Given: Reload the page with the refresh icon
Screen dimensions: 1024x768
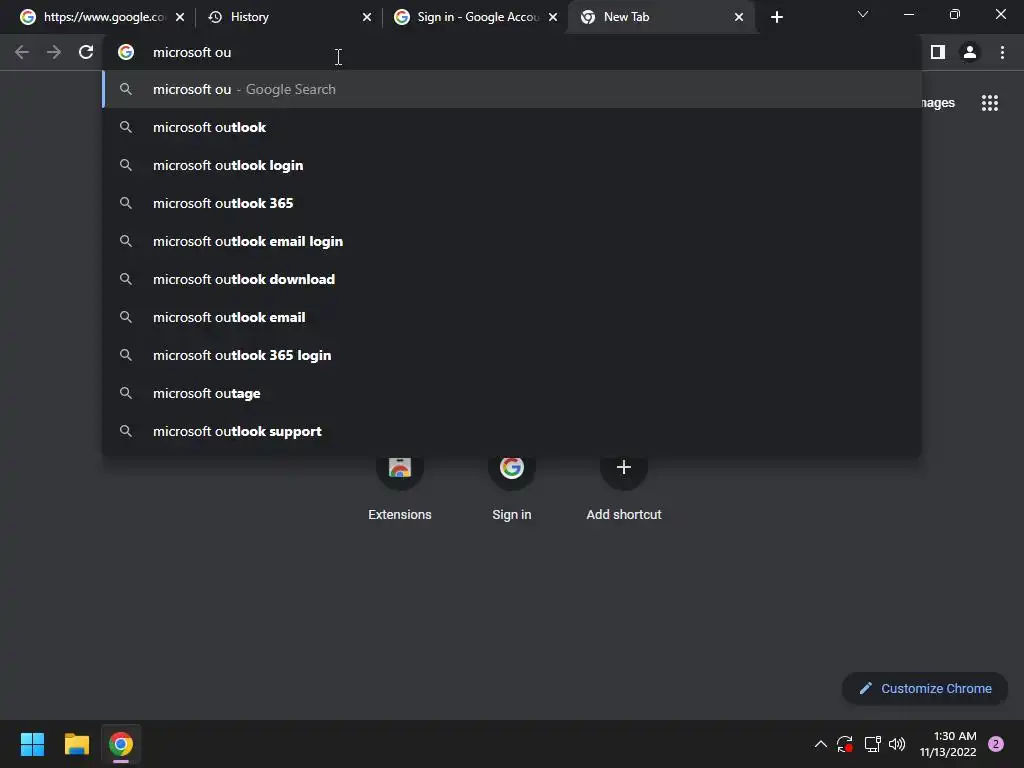Looking at the screenshot, I should 86,52.
